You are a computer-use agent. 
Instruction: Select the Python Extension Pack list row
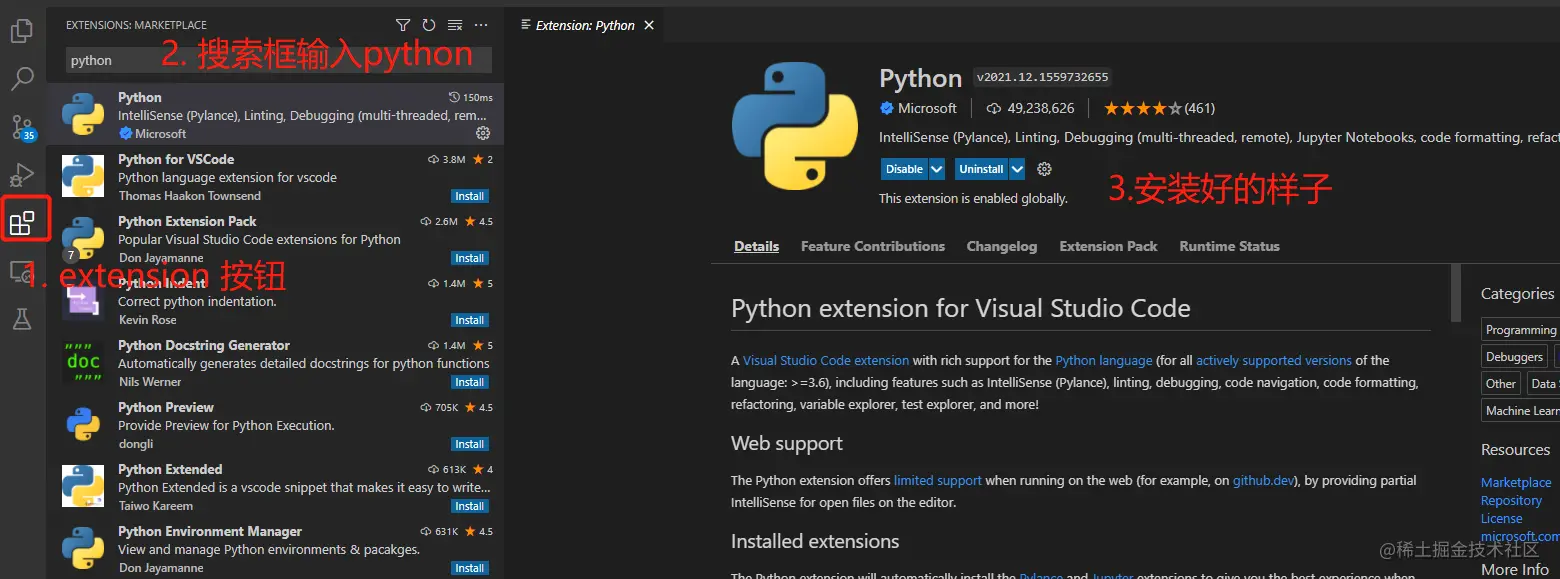275,238
